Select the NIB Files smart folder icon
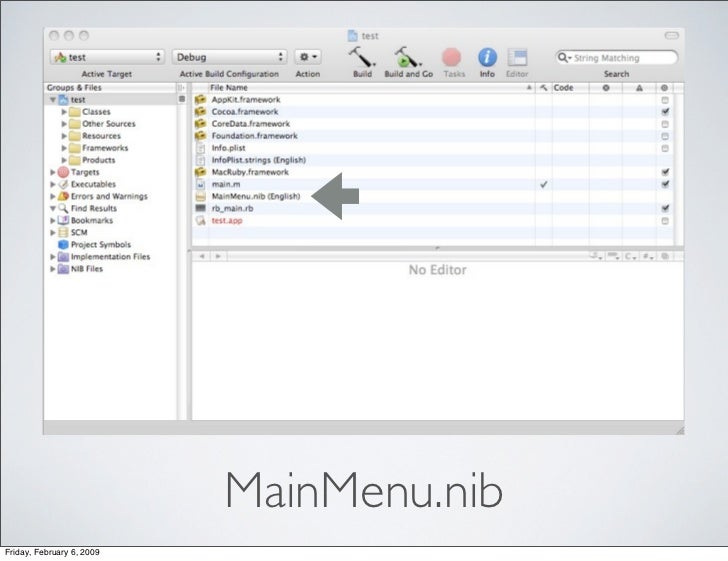Viewport: 728px width, 561px height. 64,268
